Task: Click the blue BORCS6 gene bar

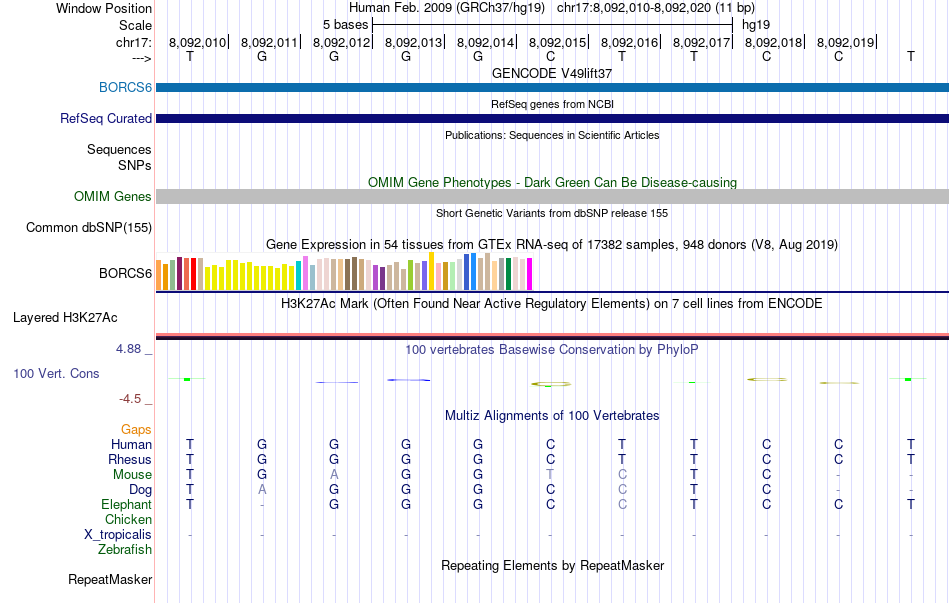Action: pos(553,87)
